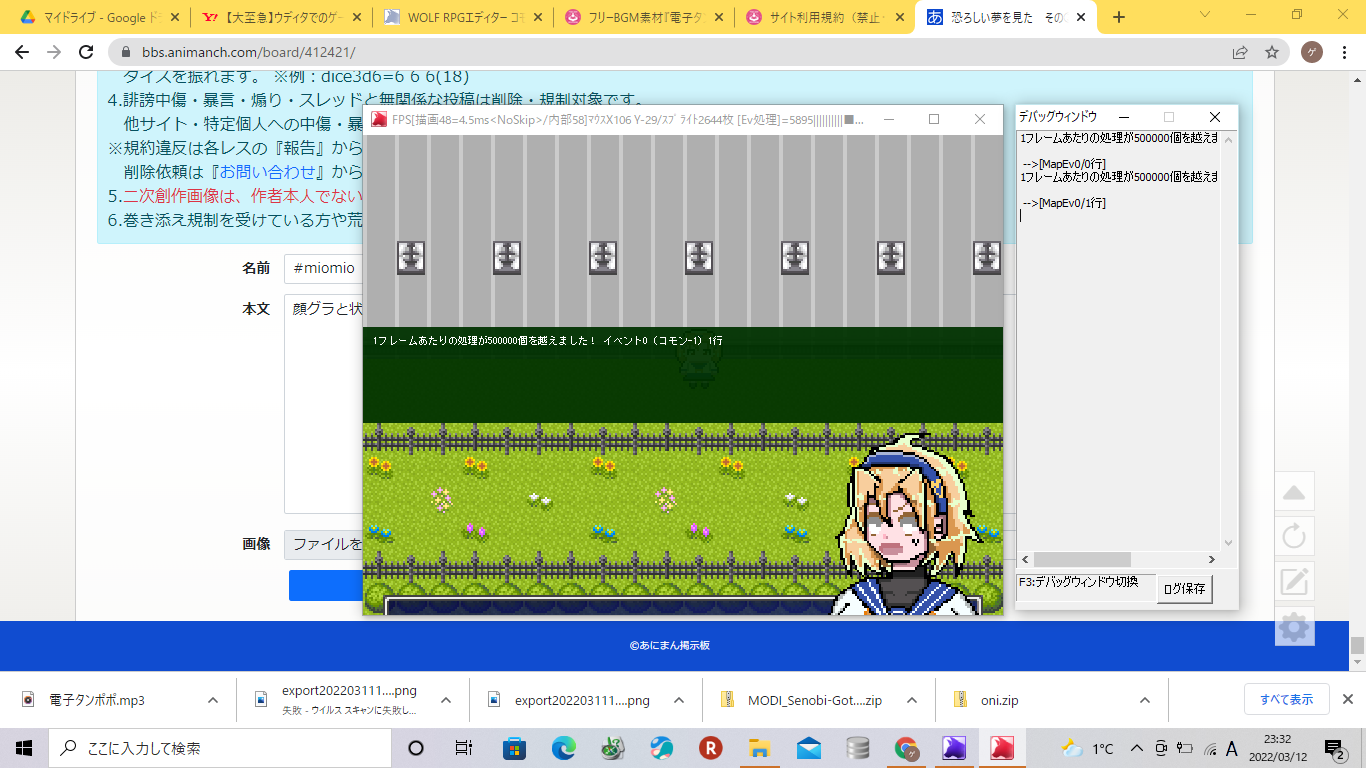Expand options for 電子タンポポ.mp3 download
The width and height of the screenshot is (1366, 768).
[x=213, y=700]
